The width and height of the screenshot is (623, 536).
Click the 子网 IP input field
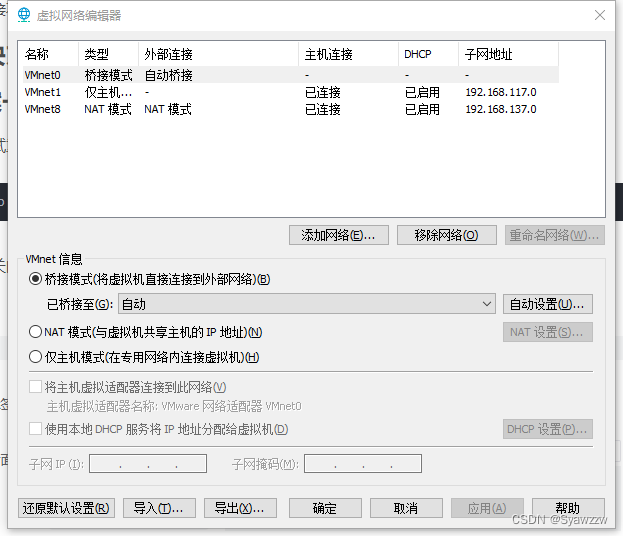tap(148, 464)
